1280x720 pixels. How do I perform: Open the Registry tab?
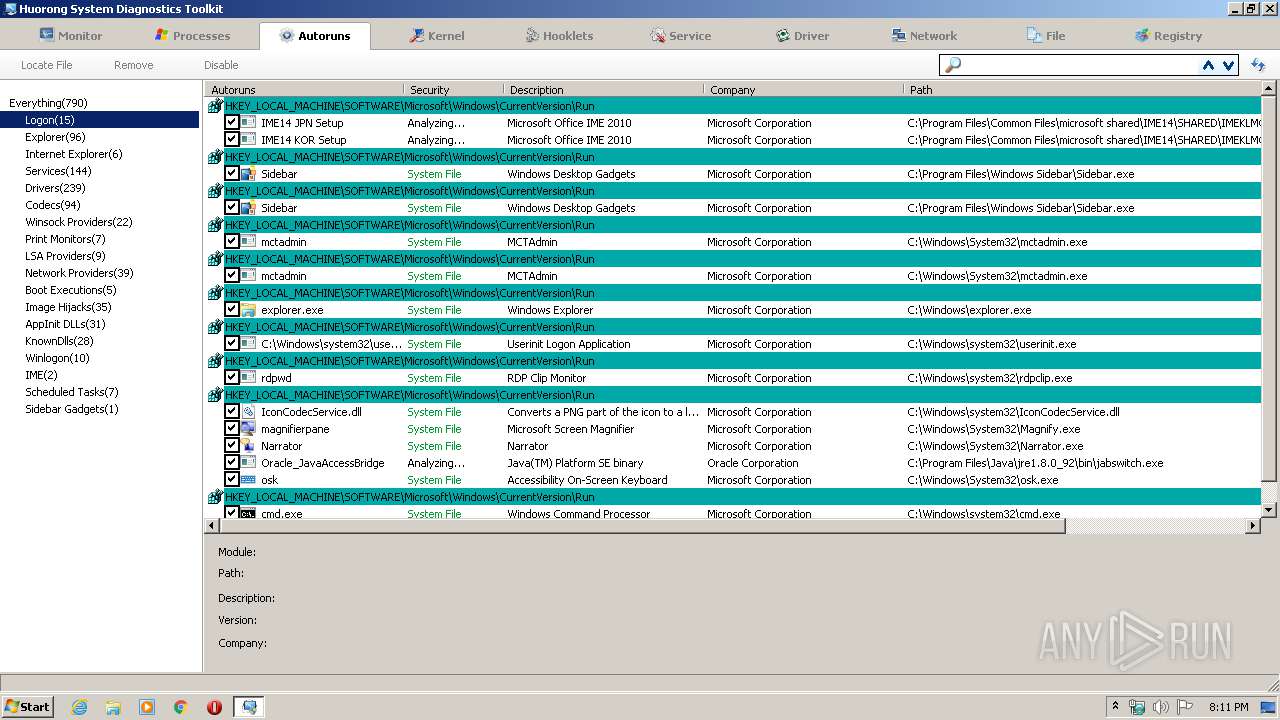coord(1168,35)
